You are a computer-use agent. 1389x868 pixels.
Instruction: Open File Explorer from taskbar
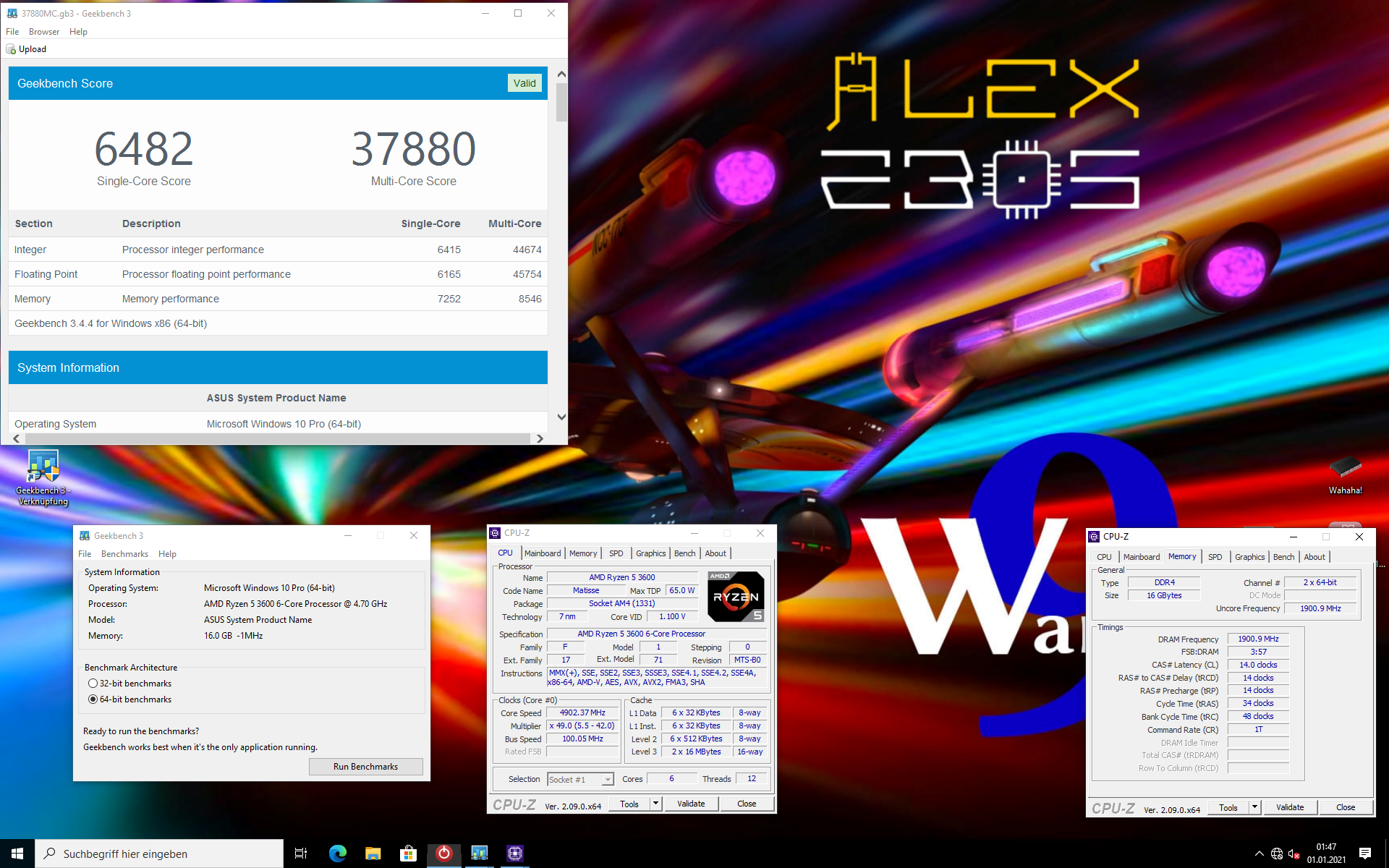click(x=373, y=854)
